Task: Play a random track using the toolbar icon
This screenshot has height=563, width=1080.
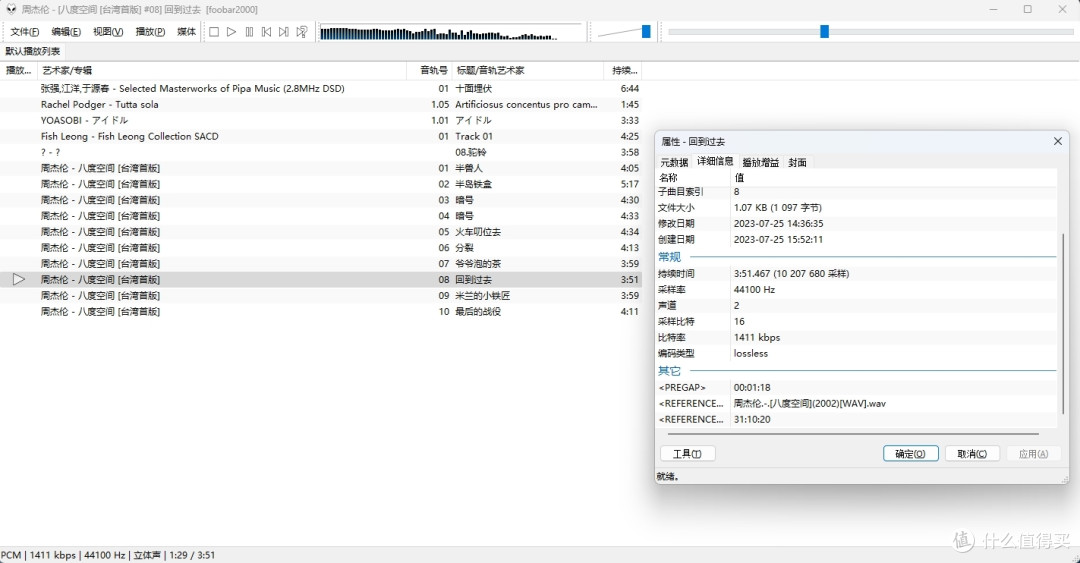Action: [x=302, y=32]
